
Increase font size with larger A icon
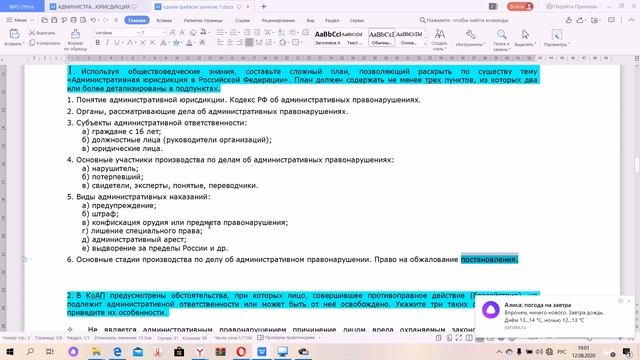tap(173, 32)
